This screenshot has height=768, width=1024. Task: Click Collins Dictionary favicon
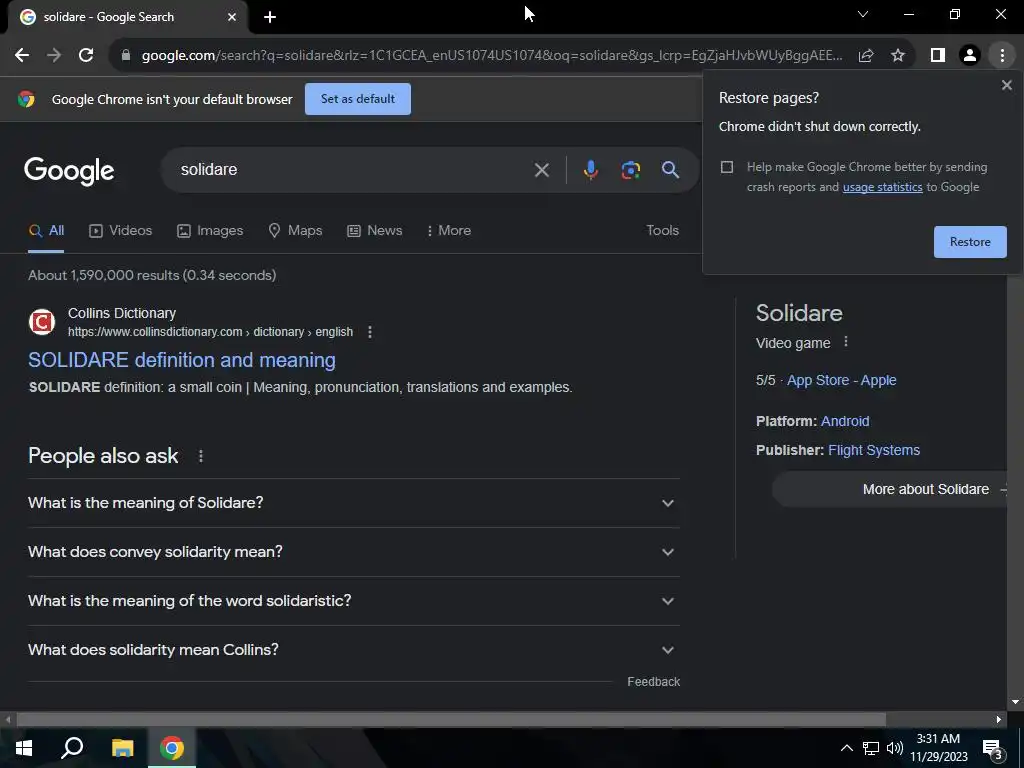42,322
